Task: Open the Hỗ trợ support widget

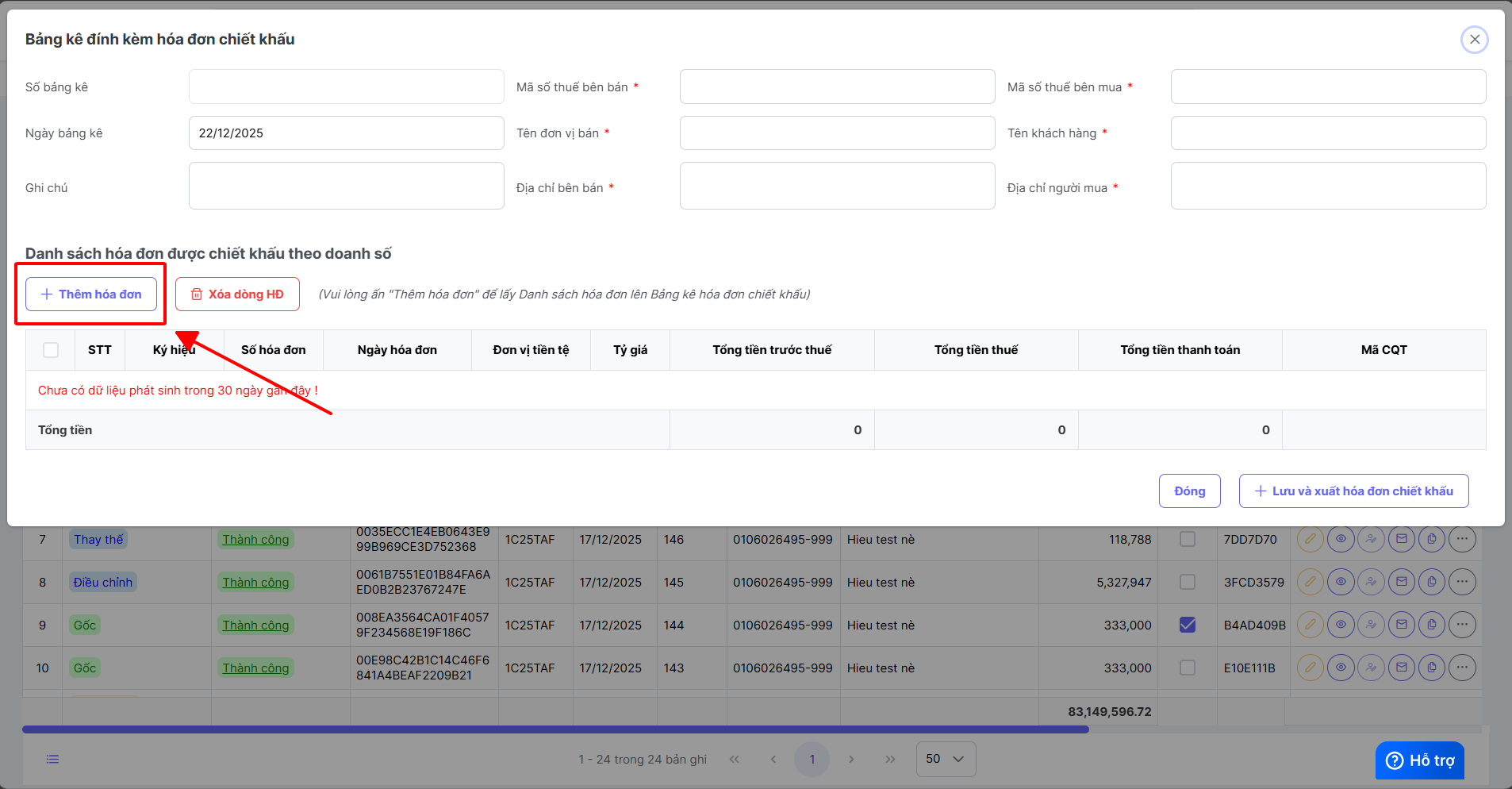Action: coord(1420,760)
